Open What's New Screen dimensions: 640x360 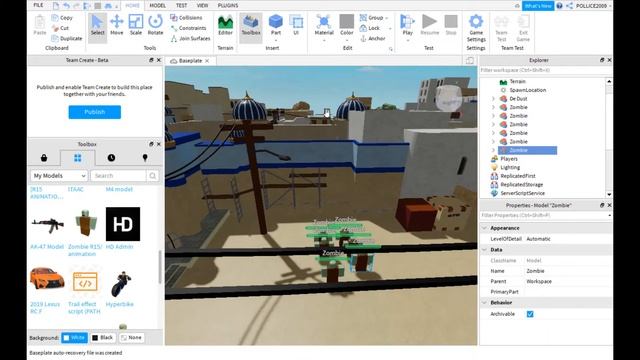[538, 6]
